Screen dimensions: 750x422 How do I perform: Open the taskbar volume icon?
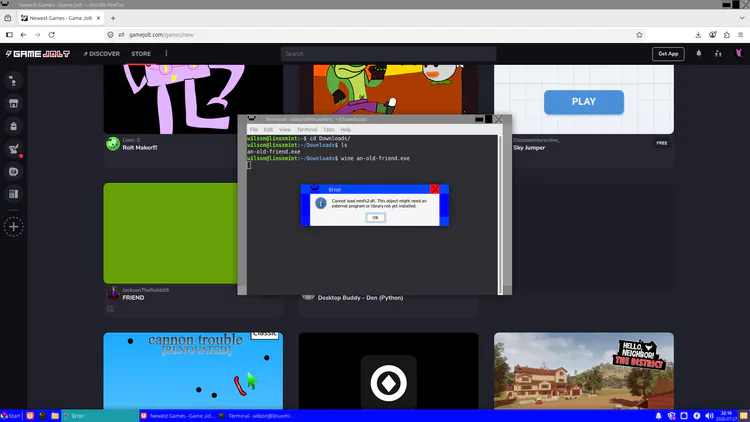(709, 416)
